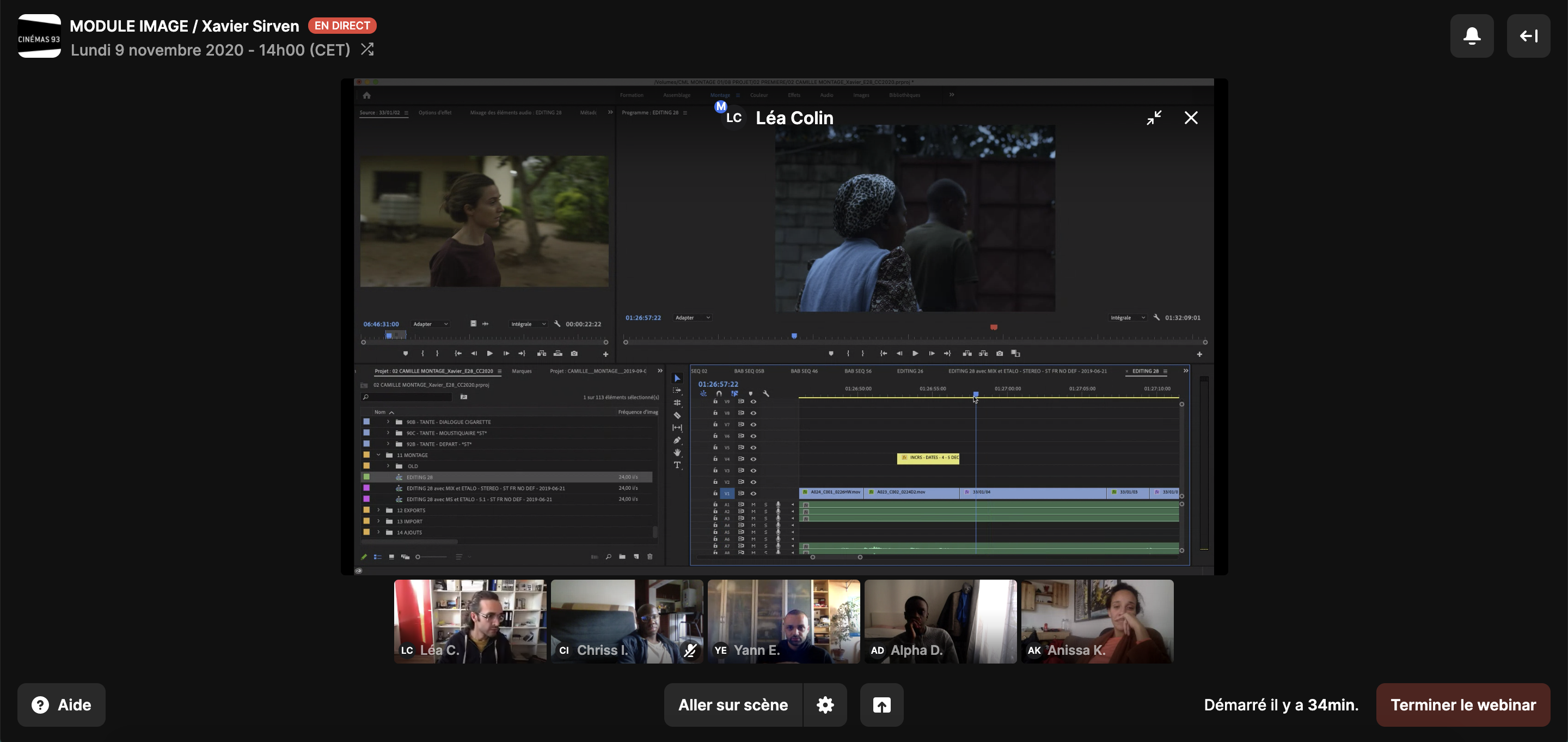Screen dimensions: 1568x742
Task: Select the Type tool in Premiere toolbar
Action: (677, 465)
